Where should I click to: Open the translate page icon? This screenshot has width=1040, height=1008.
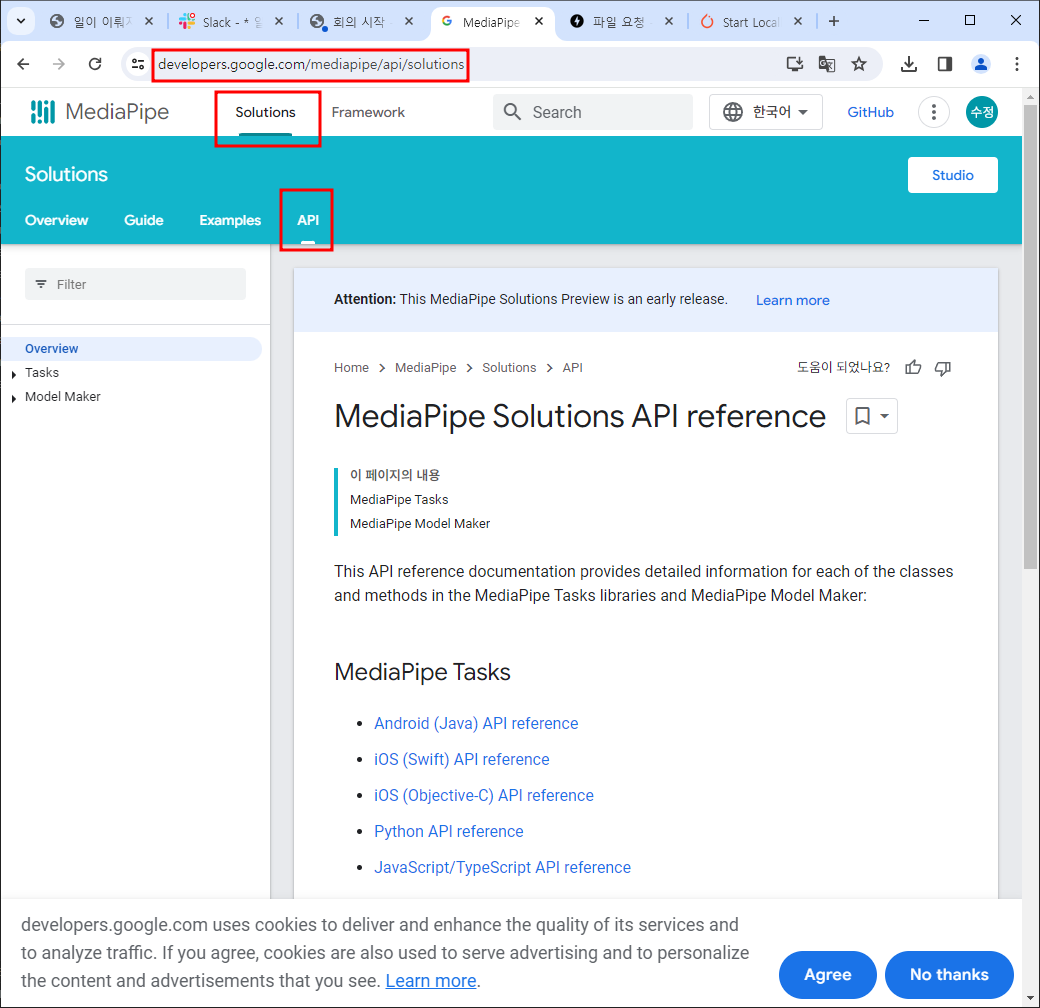pyautogui.click(x=826, y=64)
